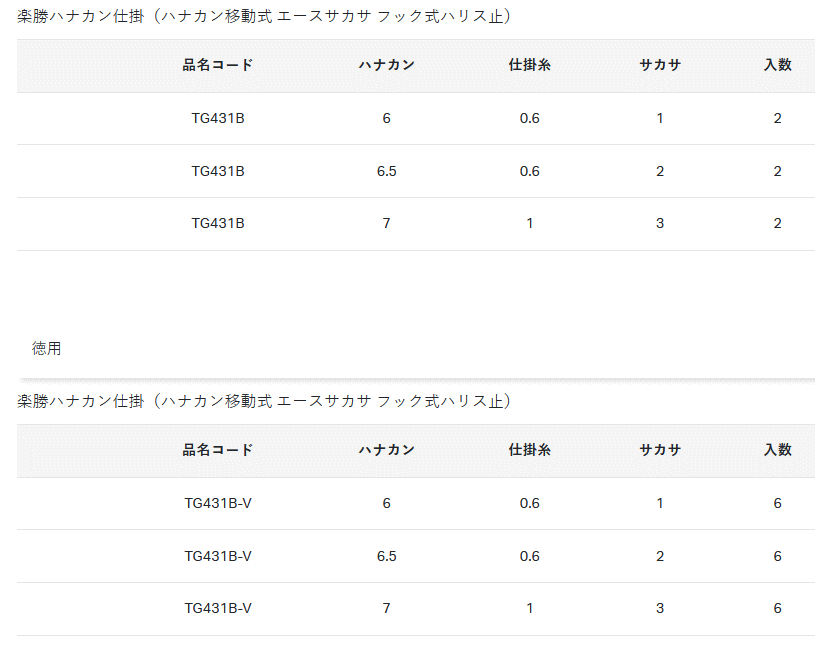This screenshot has height=647, width=815.
Task: Click 入数 header in TG431B-V table
Action: pos(777,450)
